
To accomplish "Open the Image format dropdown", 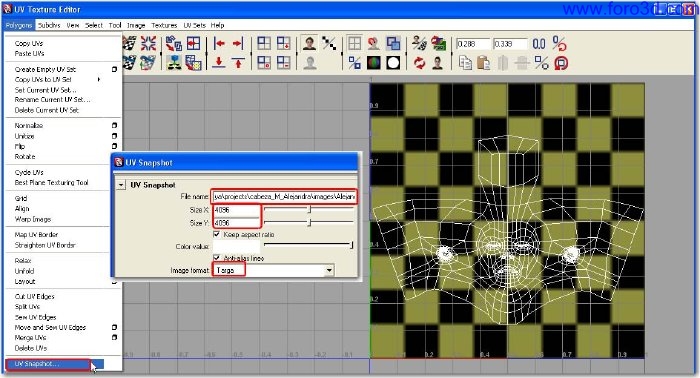I will pyautogui.click(x=329, y=270).
